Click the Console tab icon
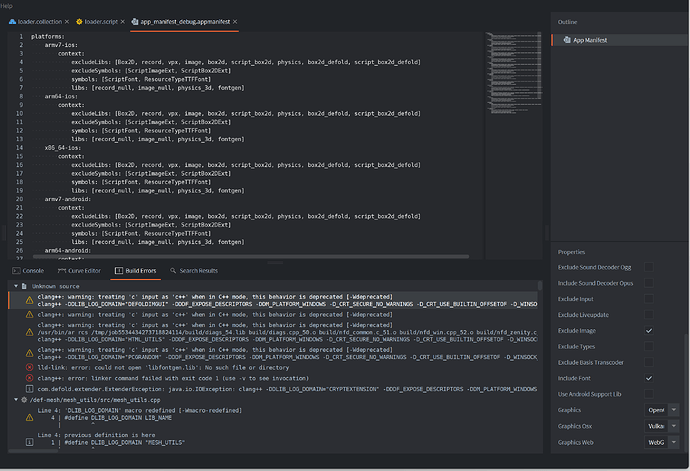The image size is (690, 471). 16,271
